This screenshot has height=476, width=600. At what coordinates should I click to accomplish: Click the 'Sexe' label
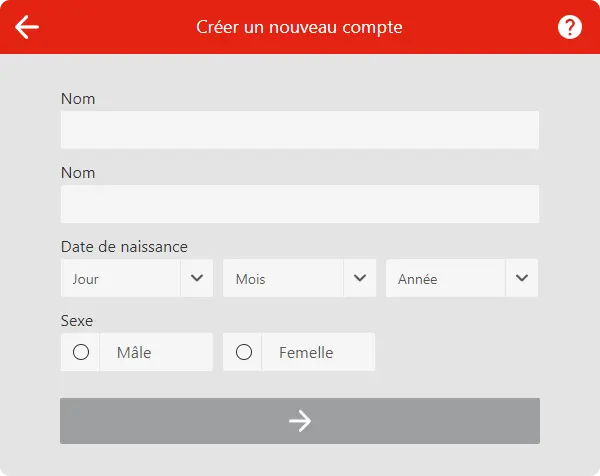(x=77, y=321)
